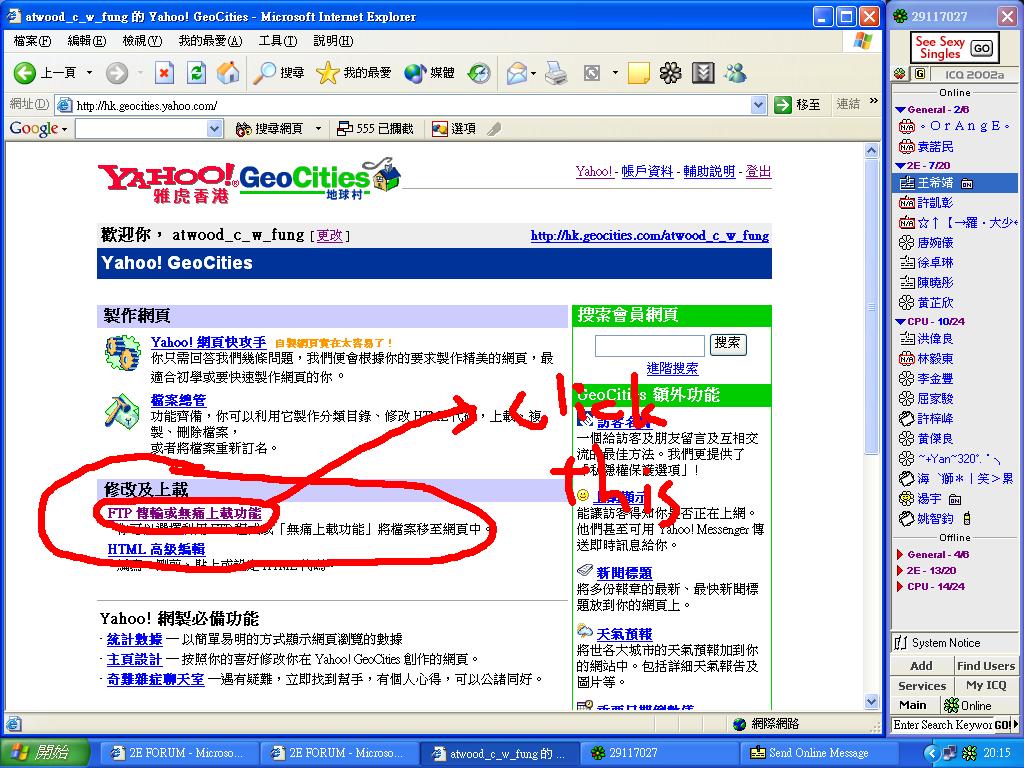
Task: Click ICQ System Notice button
Action: point(955,643)
